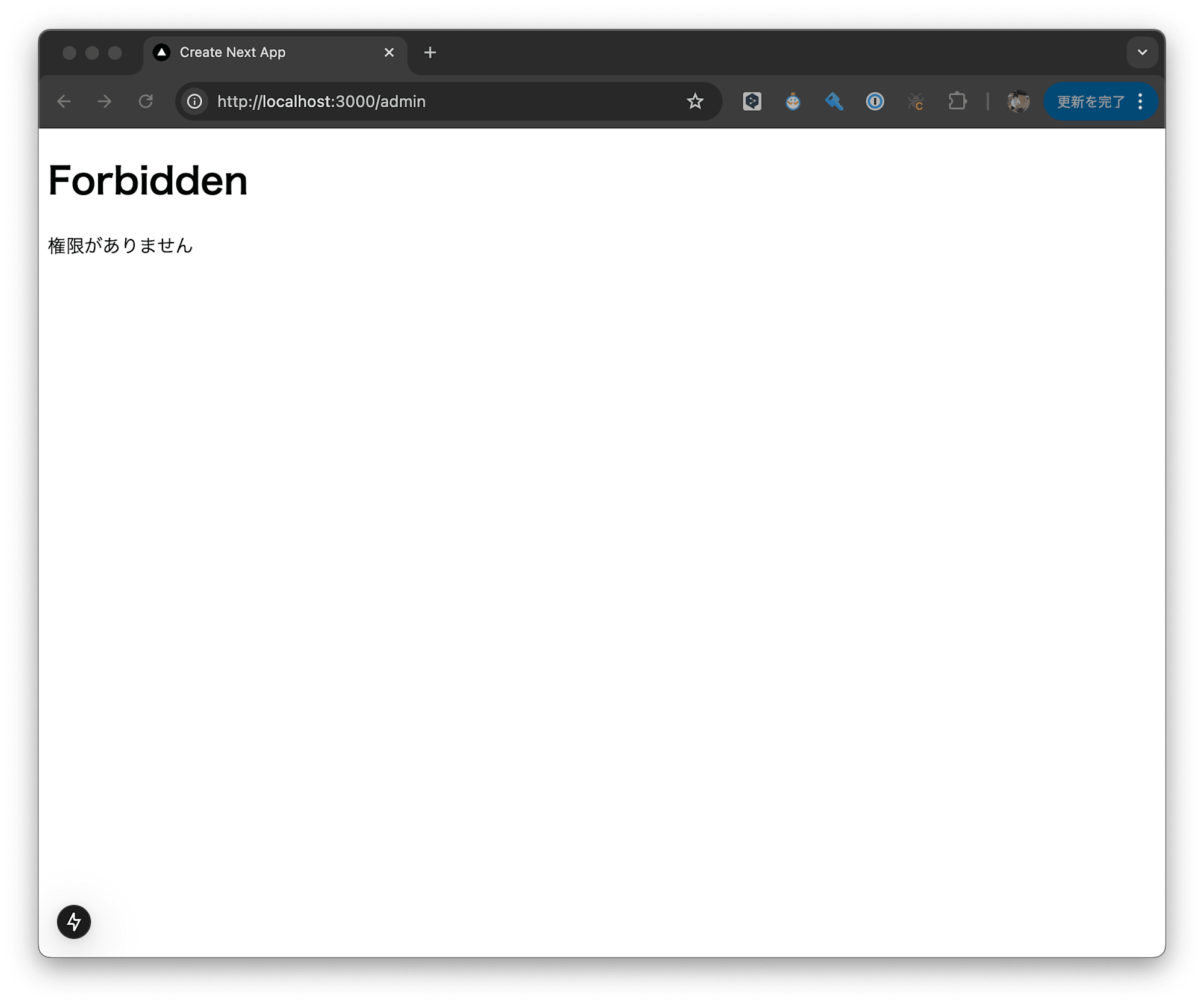This screenshot has width=1204, height=1005.
Task: Click the navigate forward arrow icon
Action: click(x=105, y=100)
